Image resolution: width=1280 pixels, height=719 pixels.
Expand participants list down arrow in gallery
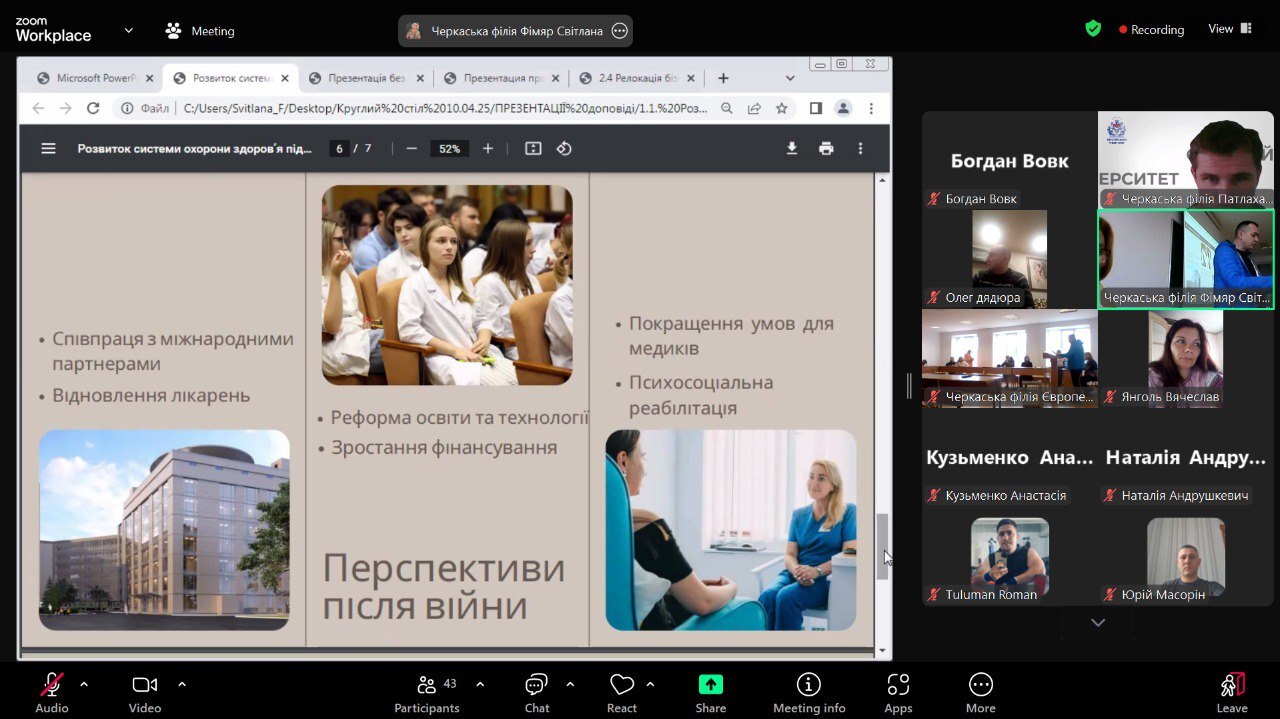(1098, 622)
